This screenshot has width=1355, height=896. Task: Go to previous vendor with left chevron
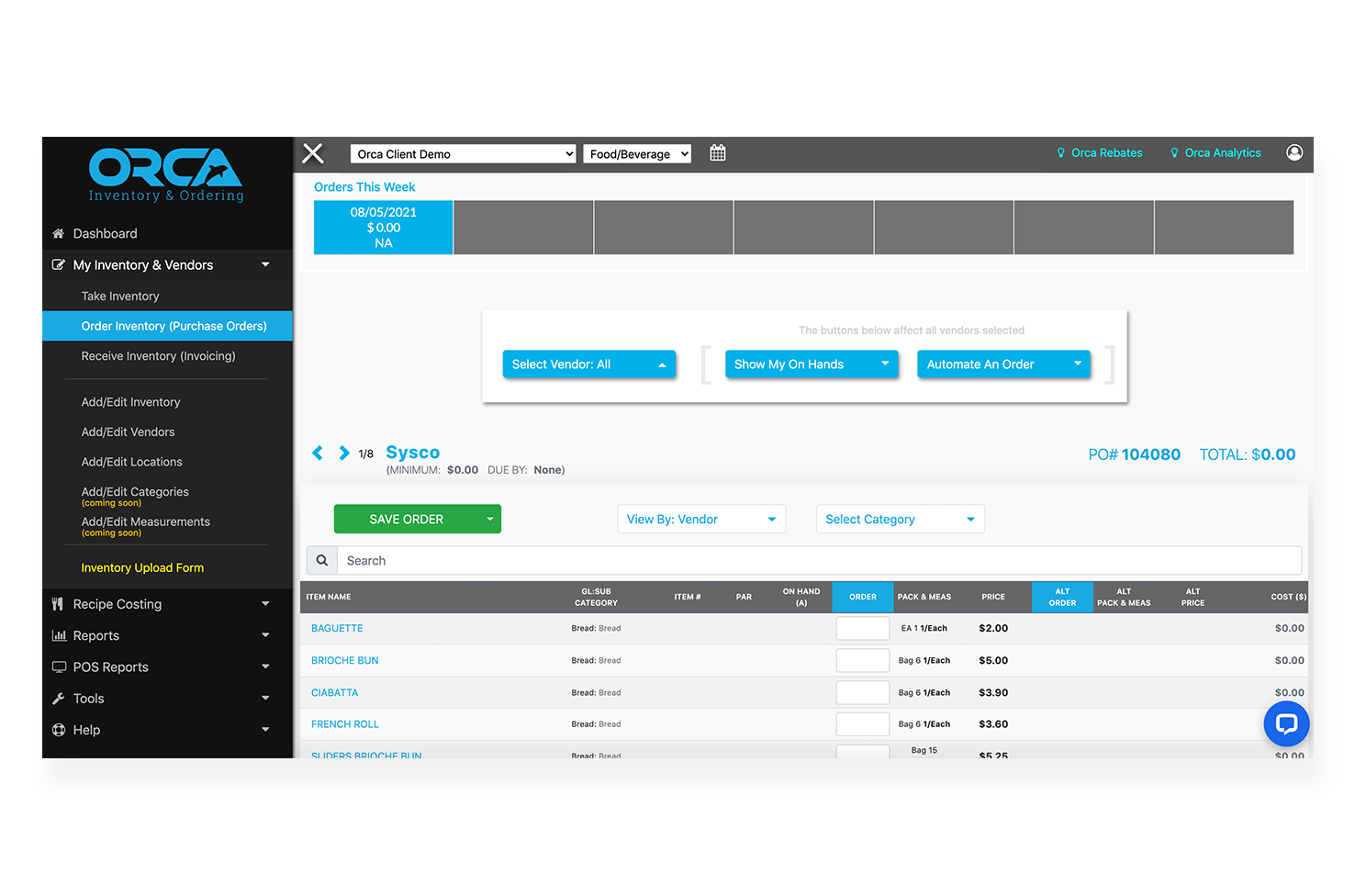click(318, 453)
